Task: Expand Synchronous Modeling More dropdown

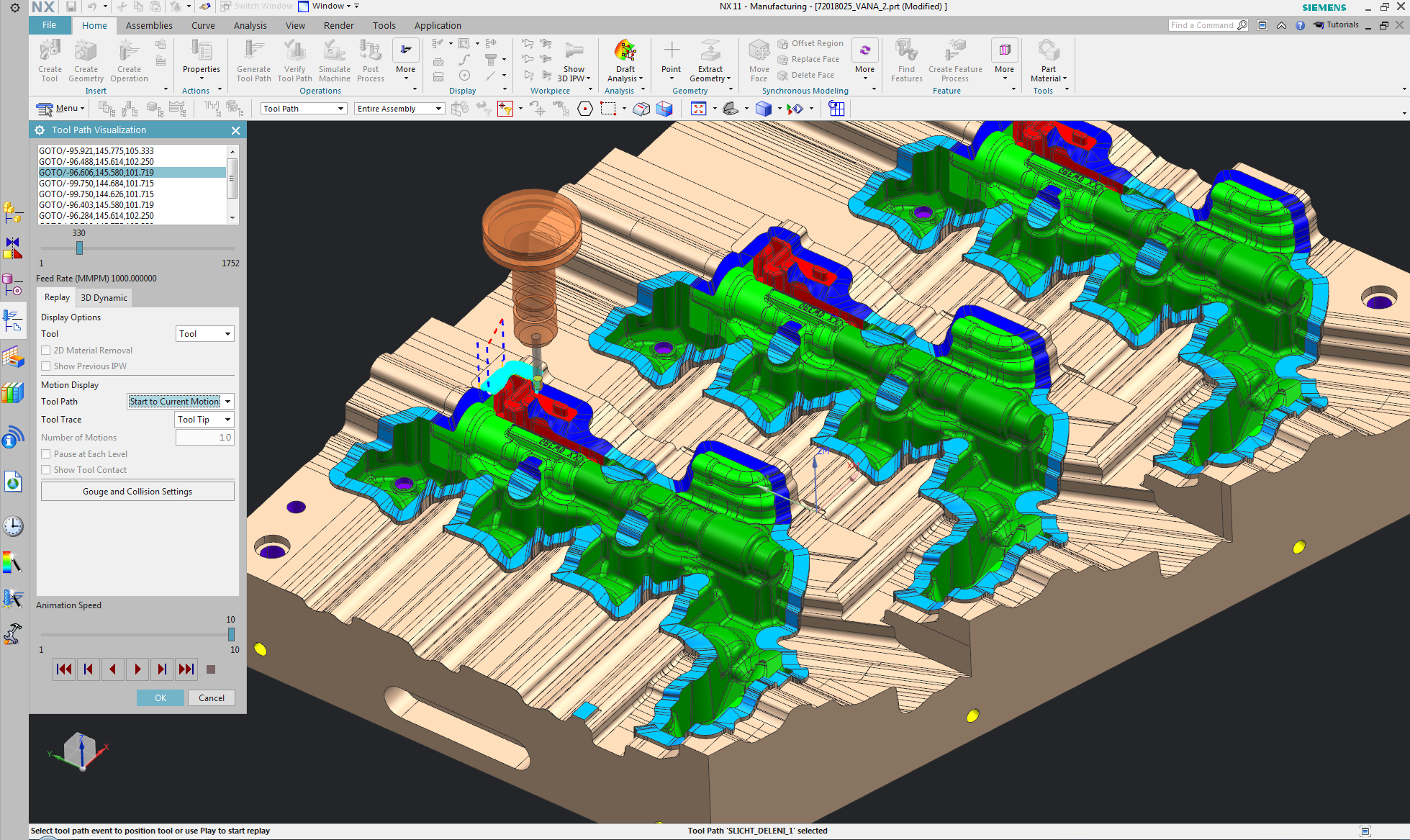Action: point(864,60)
